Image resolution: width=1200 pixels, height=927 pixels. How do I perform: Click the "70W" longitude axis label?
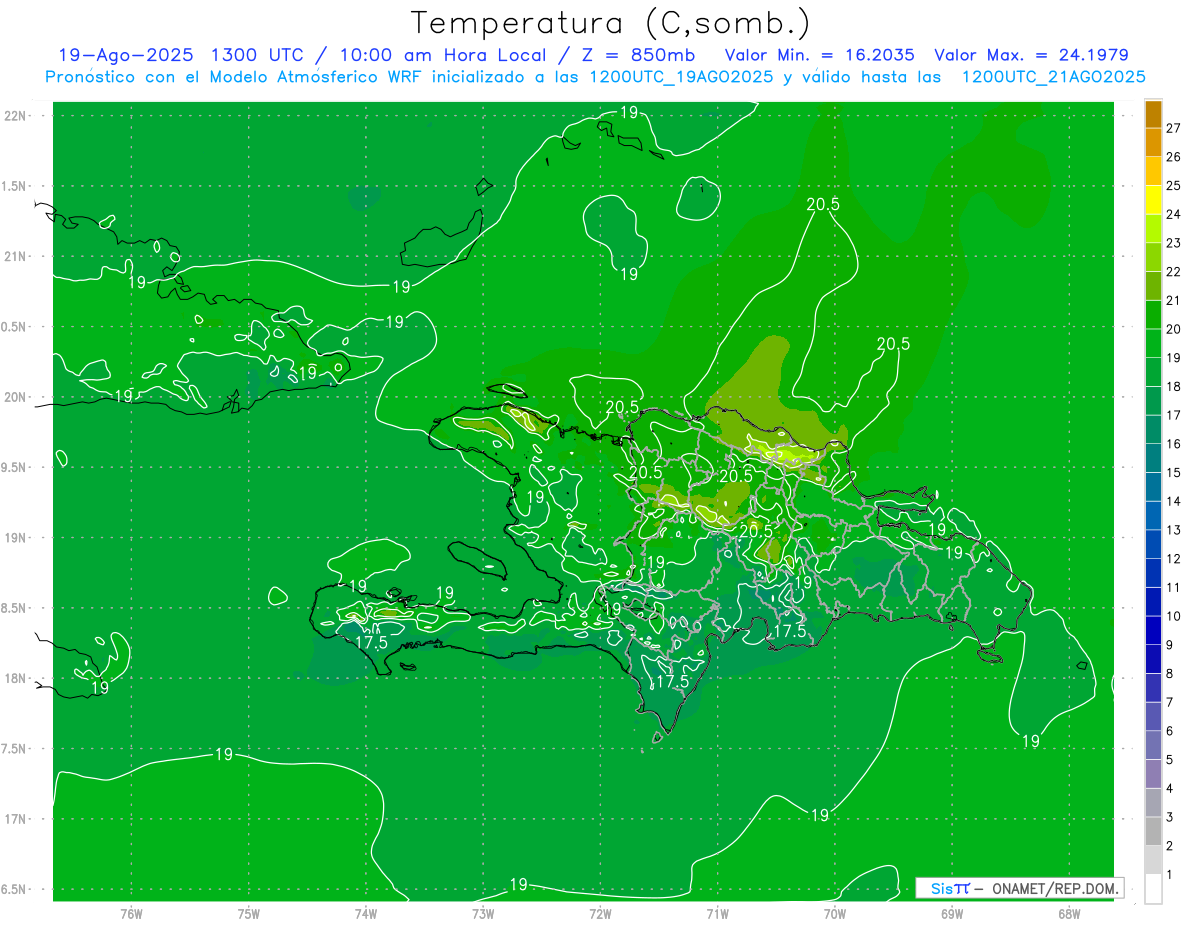[835, 913]
